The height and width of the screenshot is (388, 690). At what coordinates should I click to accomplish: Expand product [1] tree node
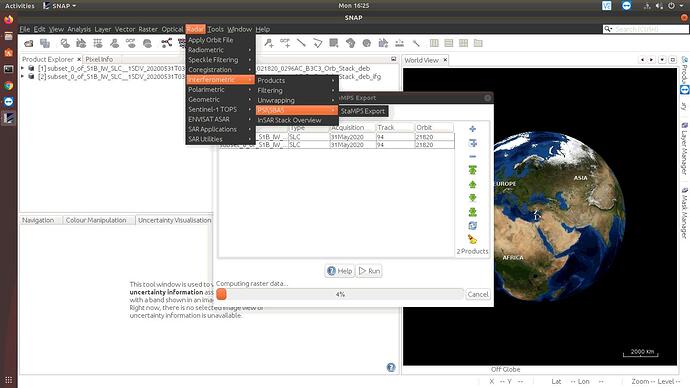tap(22, 68)
